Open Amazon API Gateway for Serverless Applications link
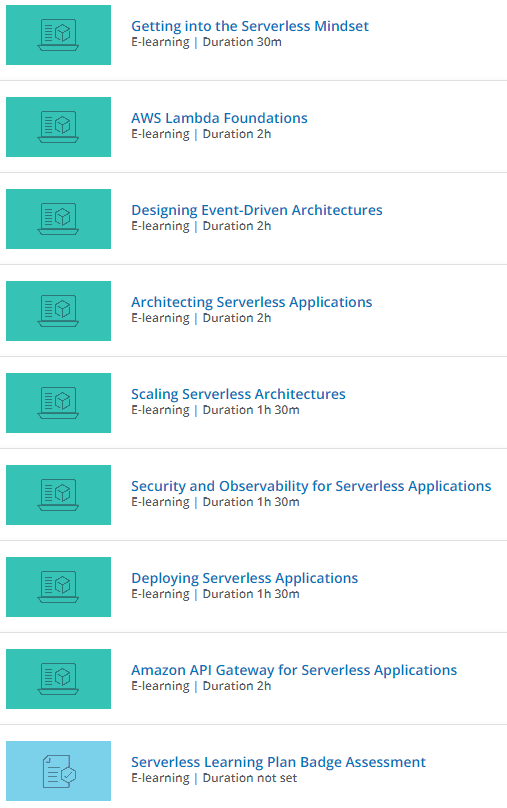The image size is (507, 808). tap(294, 670)
